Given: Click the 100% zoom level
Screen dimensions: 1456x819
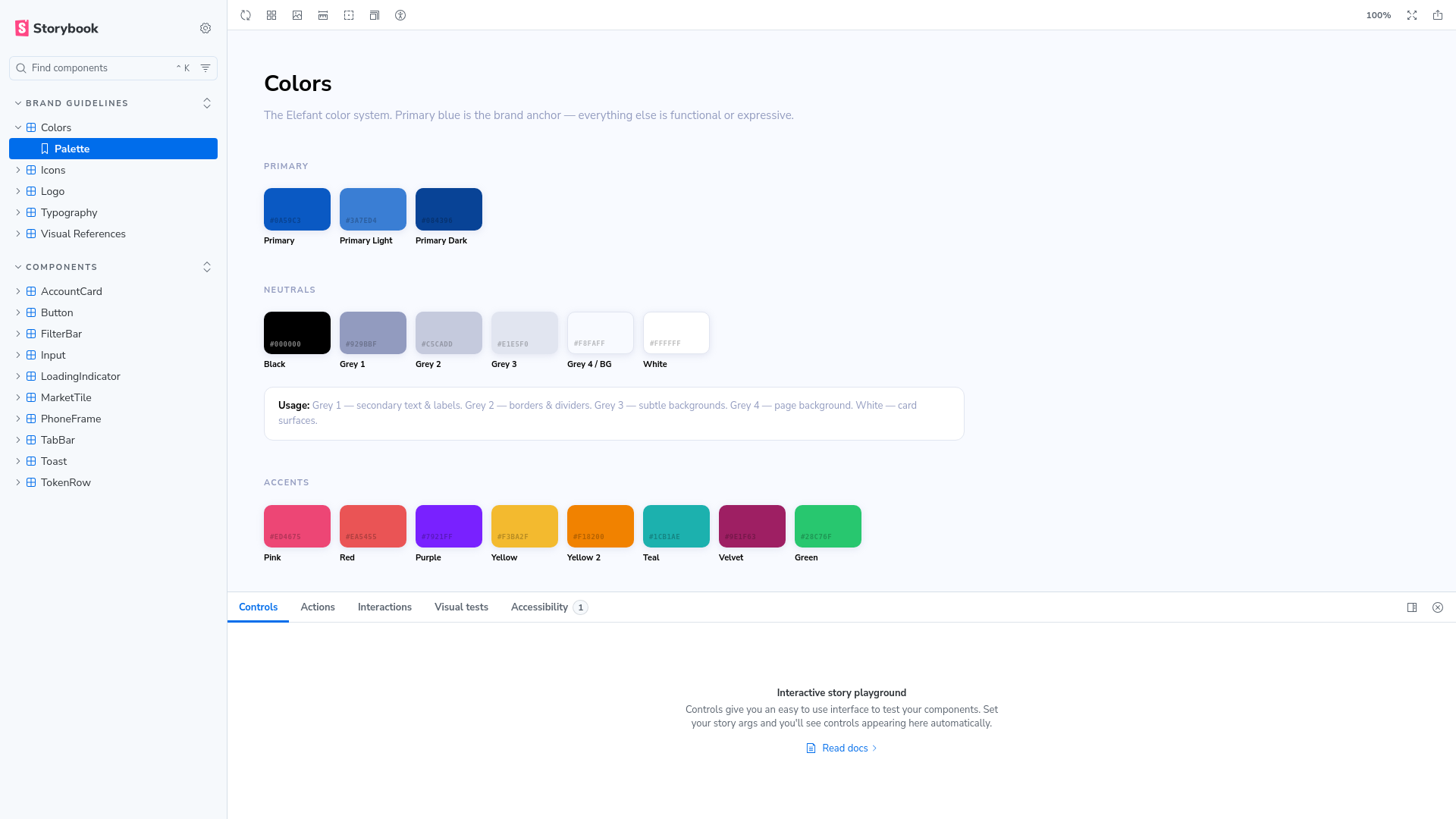Looking at the screenshot, I should [x=1378, y=15].
